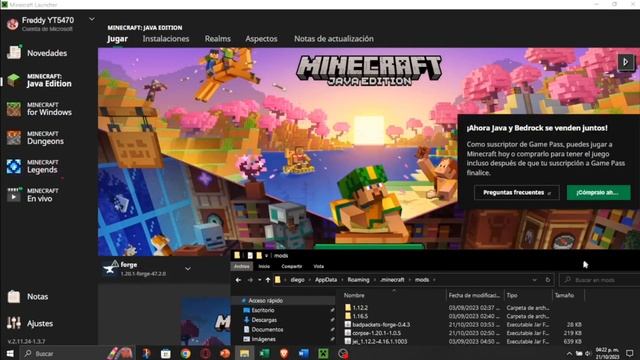
Task: Select Escritorio in navigation pane
Action: [x=263, y=310]
